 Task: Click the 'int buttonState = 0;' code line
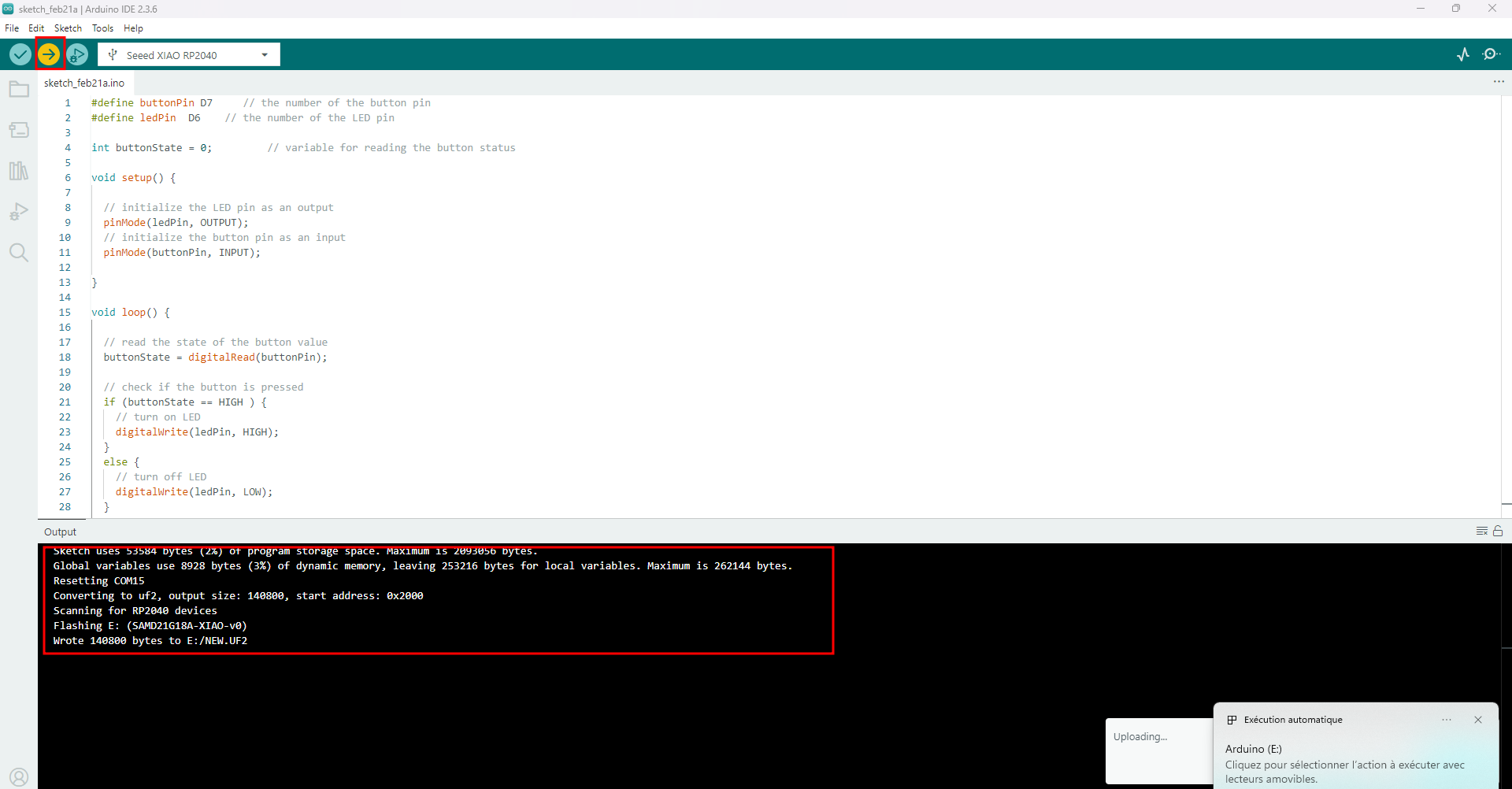[x=152, y=148]
